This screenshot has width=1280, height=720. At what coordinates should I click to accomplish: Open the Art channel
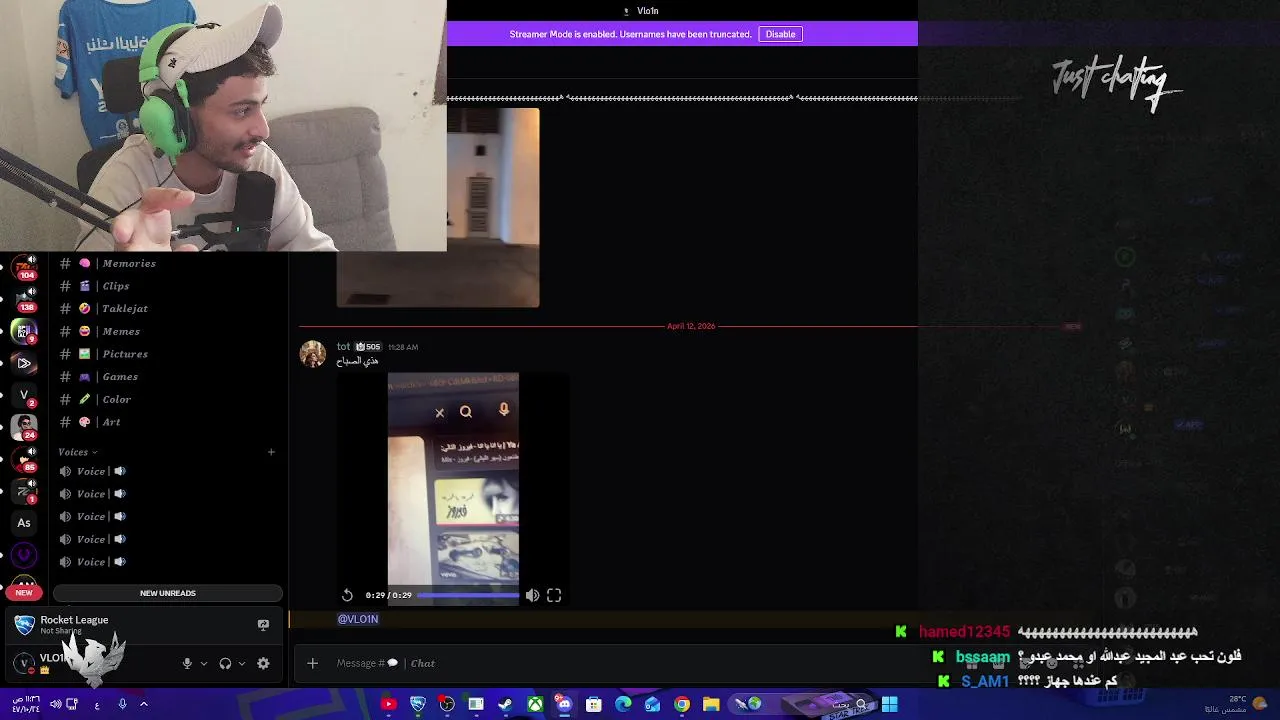pos(168,422)
